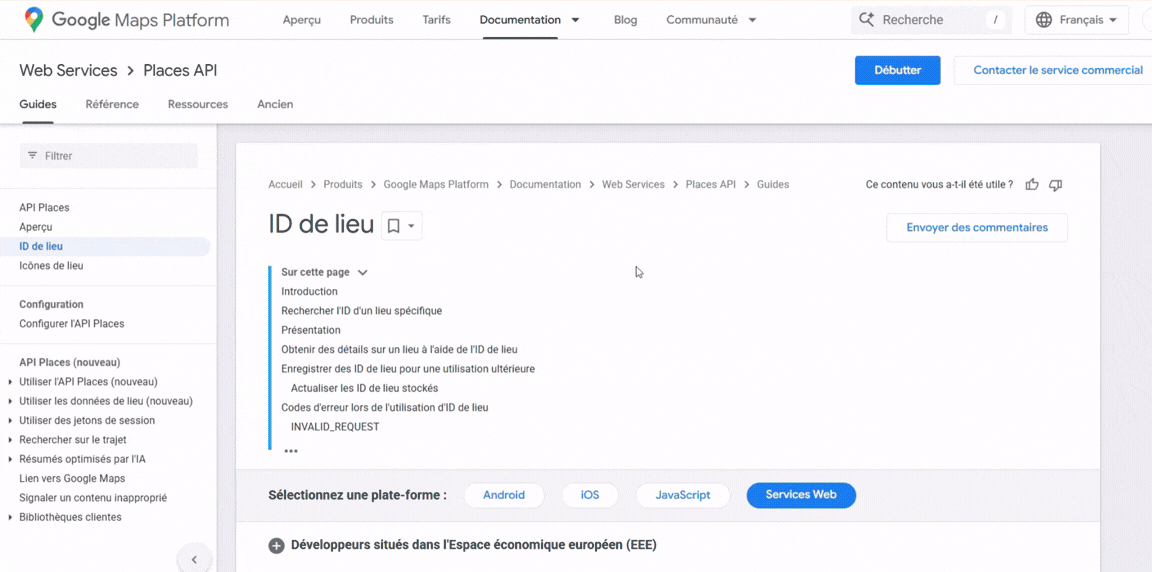Click the search magnifier icon
Screen dimensions: 1152x572
tap(866, 20)
